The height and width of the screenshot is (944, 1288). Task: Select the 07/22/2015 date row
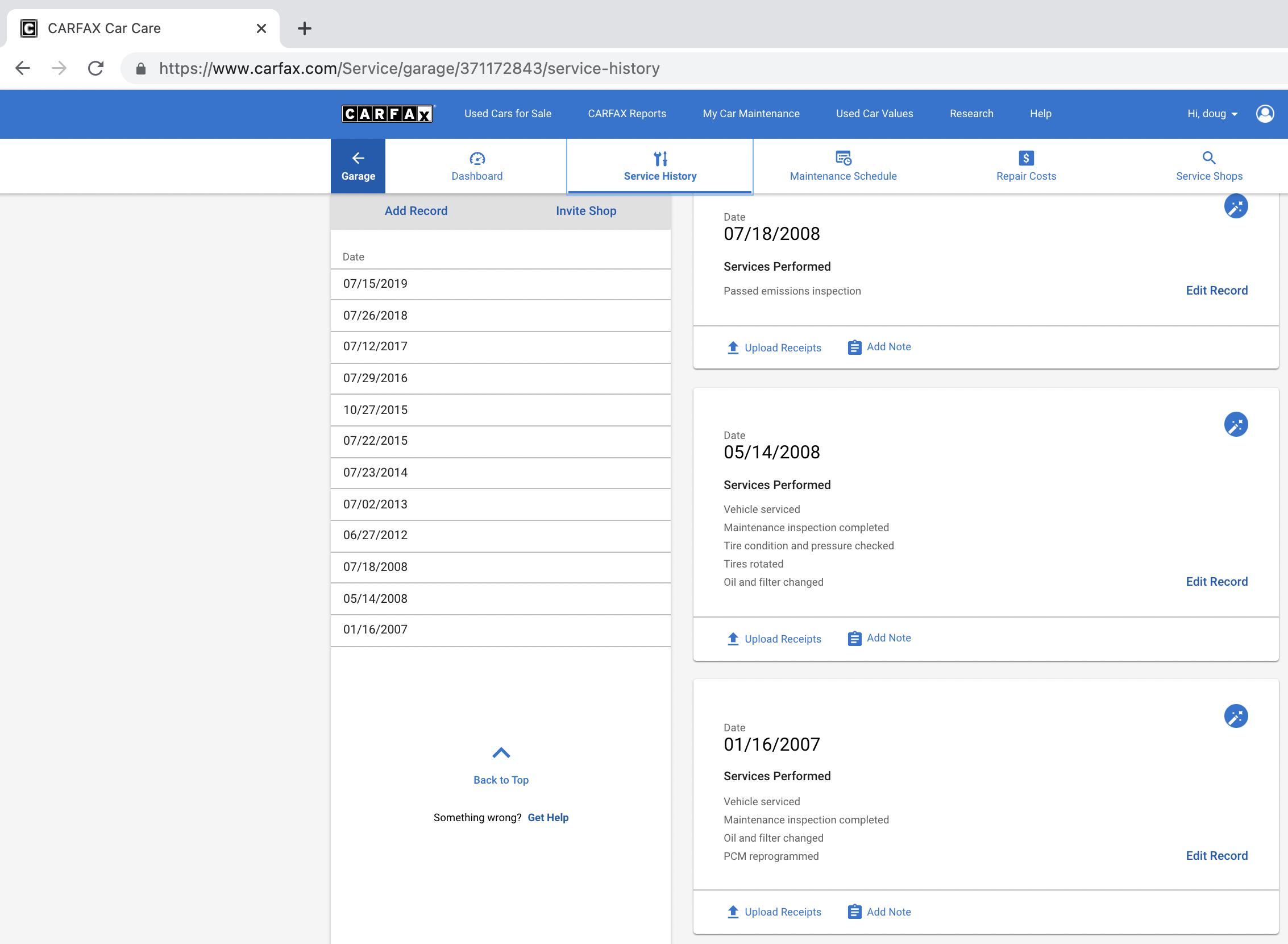[x=500, y=441]
